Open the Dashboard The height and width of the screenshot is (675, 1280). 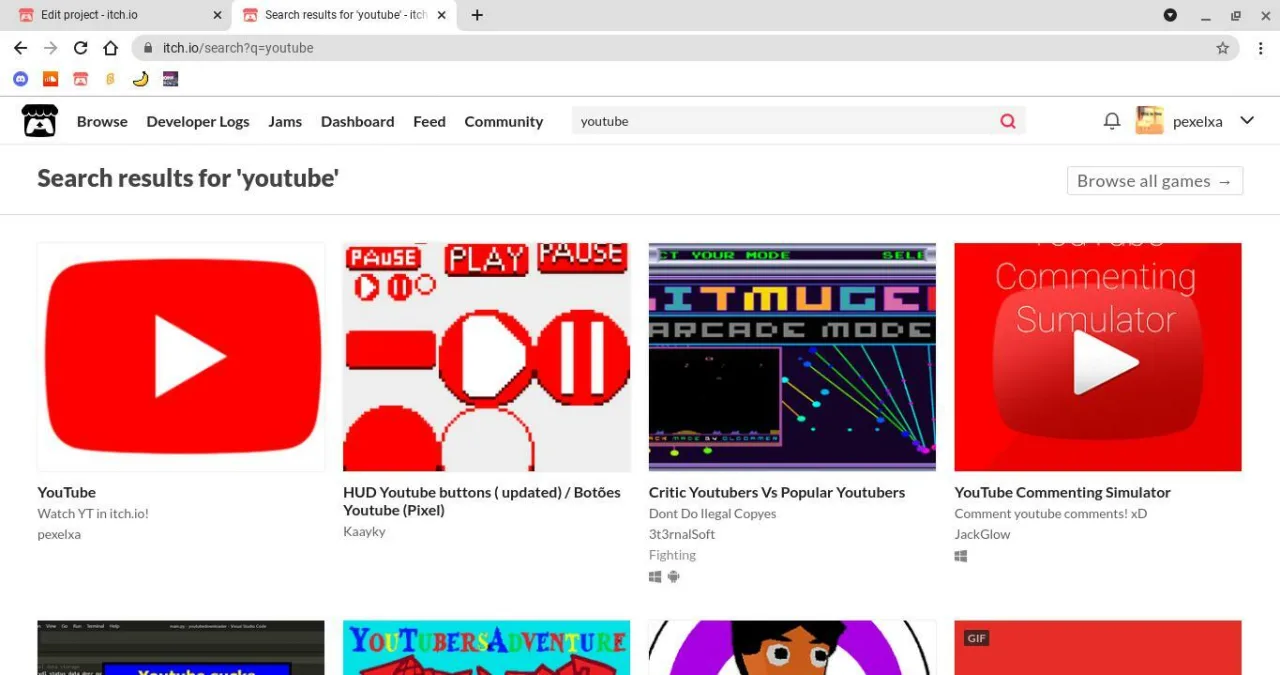[x=357, y=121]
